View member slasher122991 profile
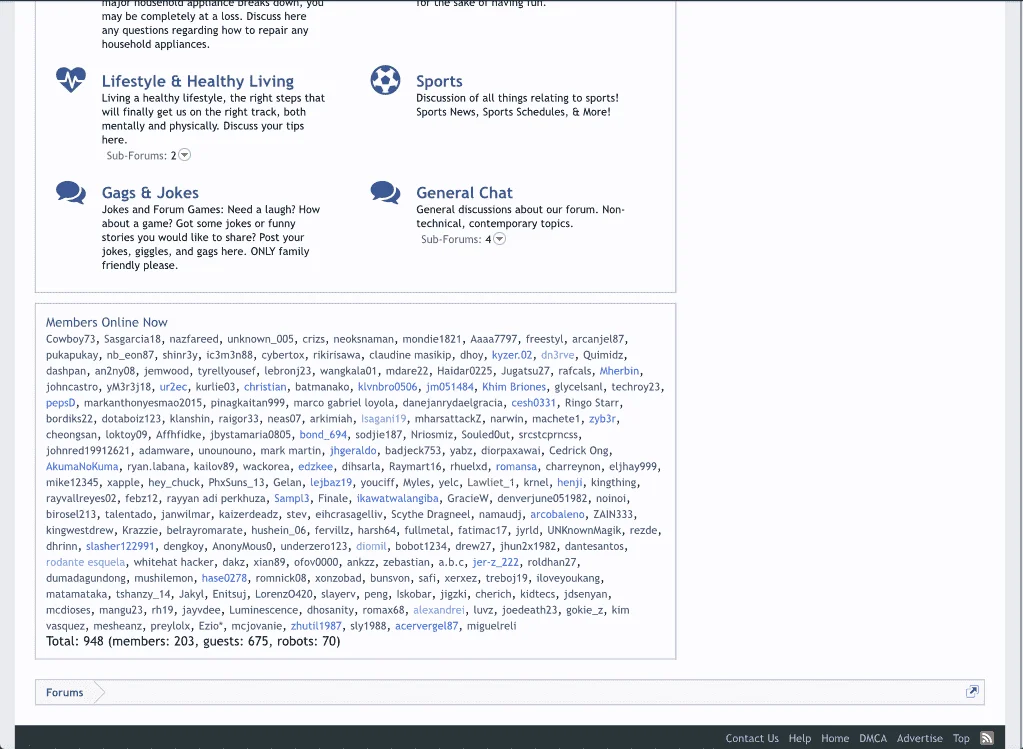 (120, 546)
